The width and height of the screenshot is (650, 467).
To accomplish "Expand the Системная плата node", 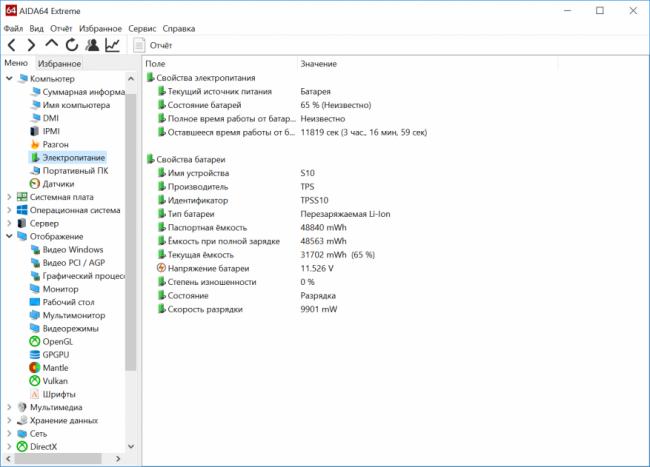I will tap(9, 197).
